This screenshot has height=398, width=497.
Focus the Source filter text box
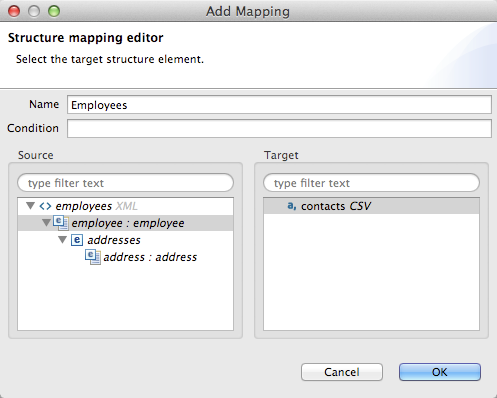point(125,183)
